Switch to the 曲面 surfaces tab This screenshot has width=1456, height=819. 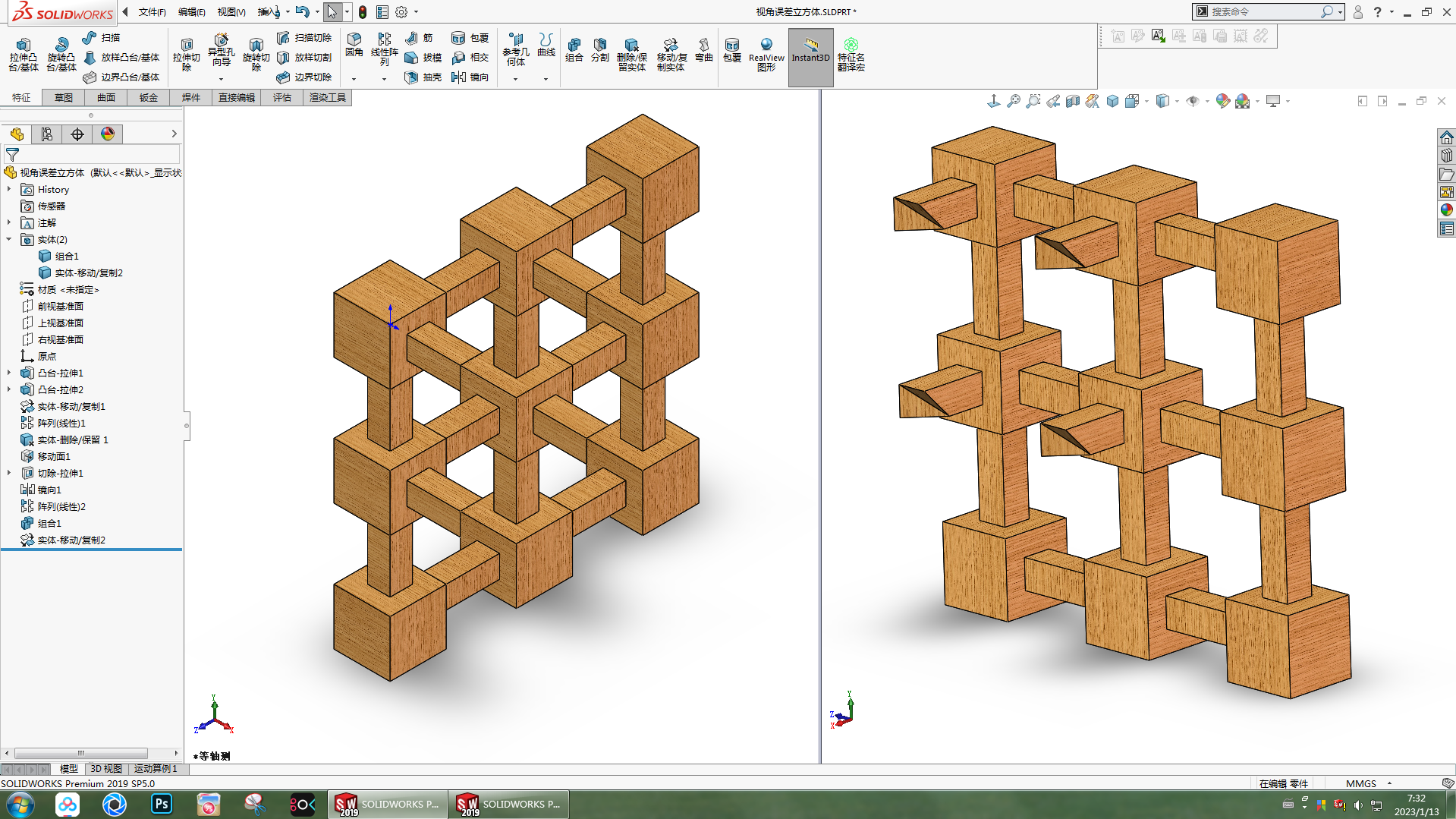pyautogui.click(x=106, y=97)
